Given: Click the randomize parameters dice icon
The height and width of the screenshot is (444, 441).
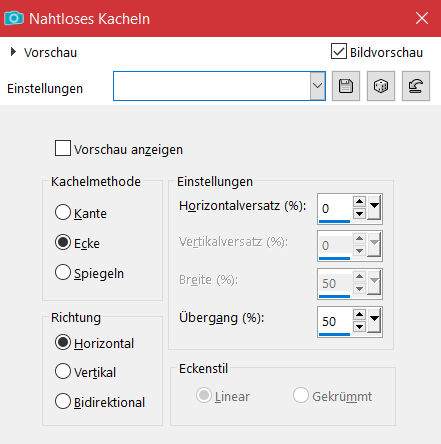Looking at the screenshot, I should 381,86.
